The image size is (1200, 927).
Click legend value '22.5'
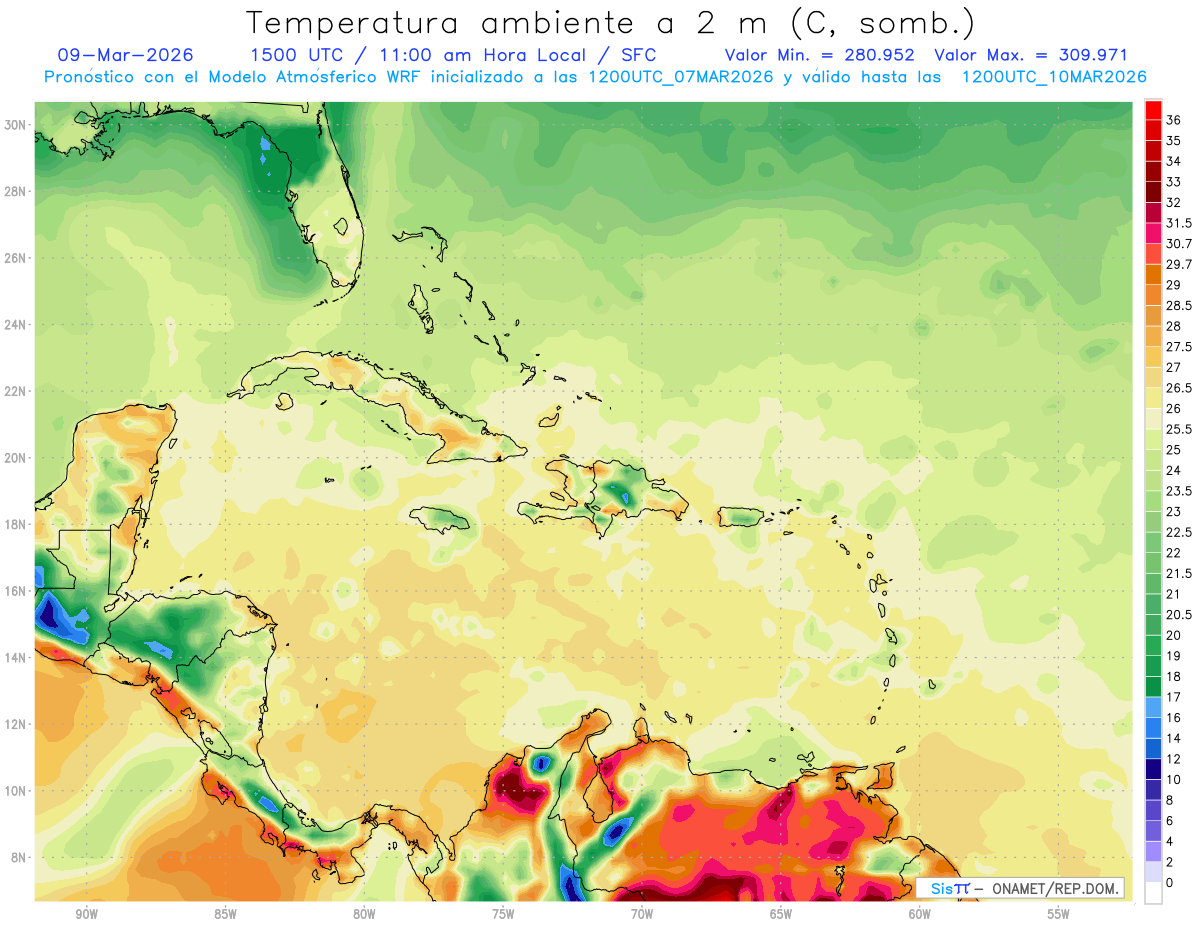coord(1179,532)
